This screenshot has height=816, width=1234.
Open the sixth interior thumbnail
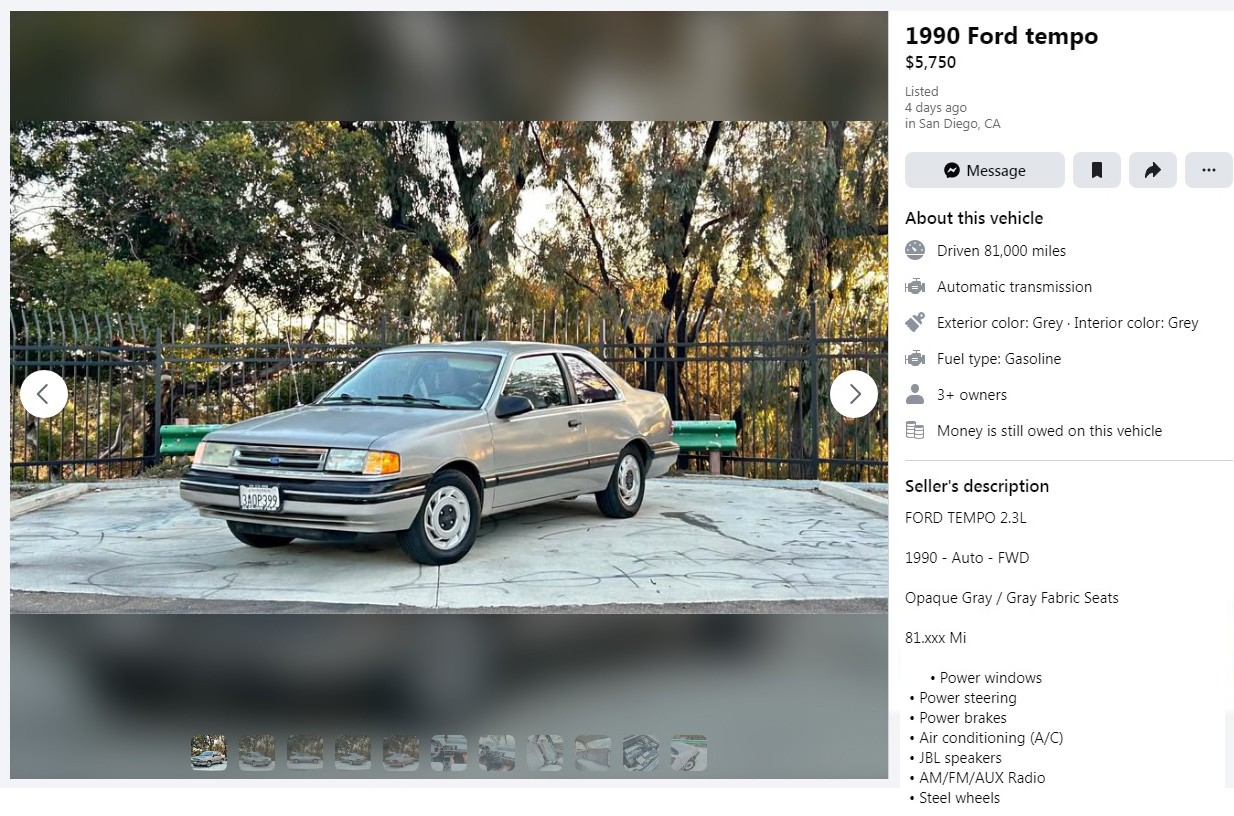point(449,753)
